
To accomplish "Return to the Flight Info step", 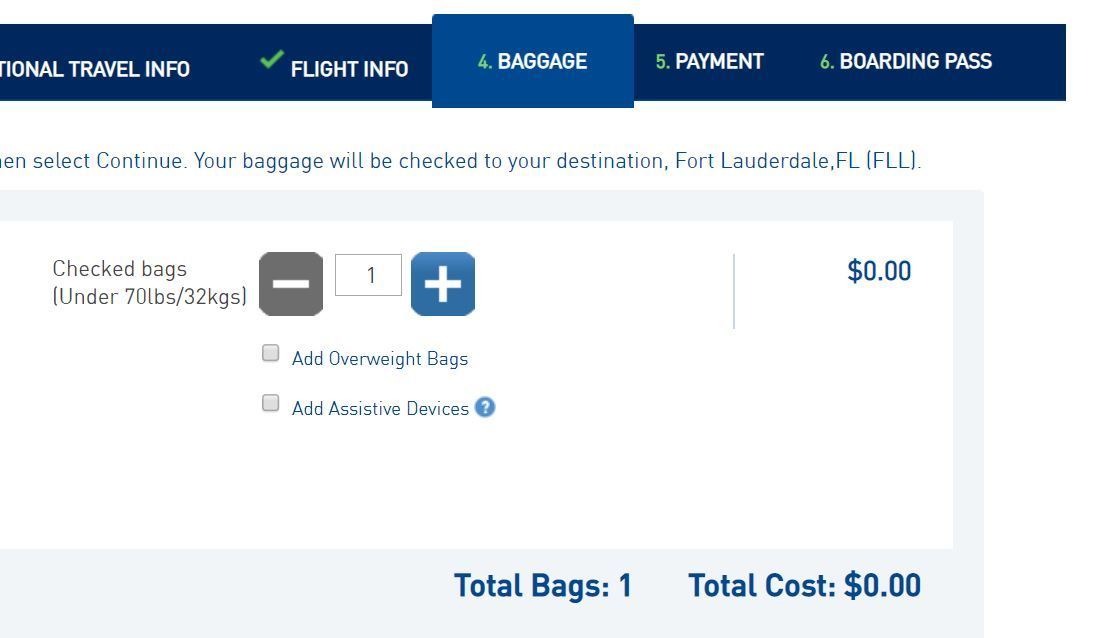I will pos(348,69).
